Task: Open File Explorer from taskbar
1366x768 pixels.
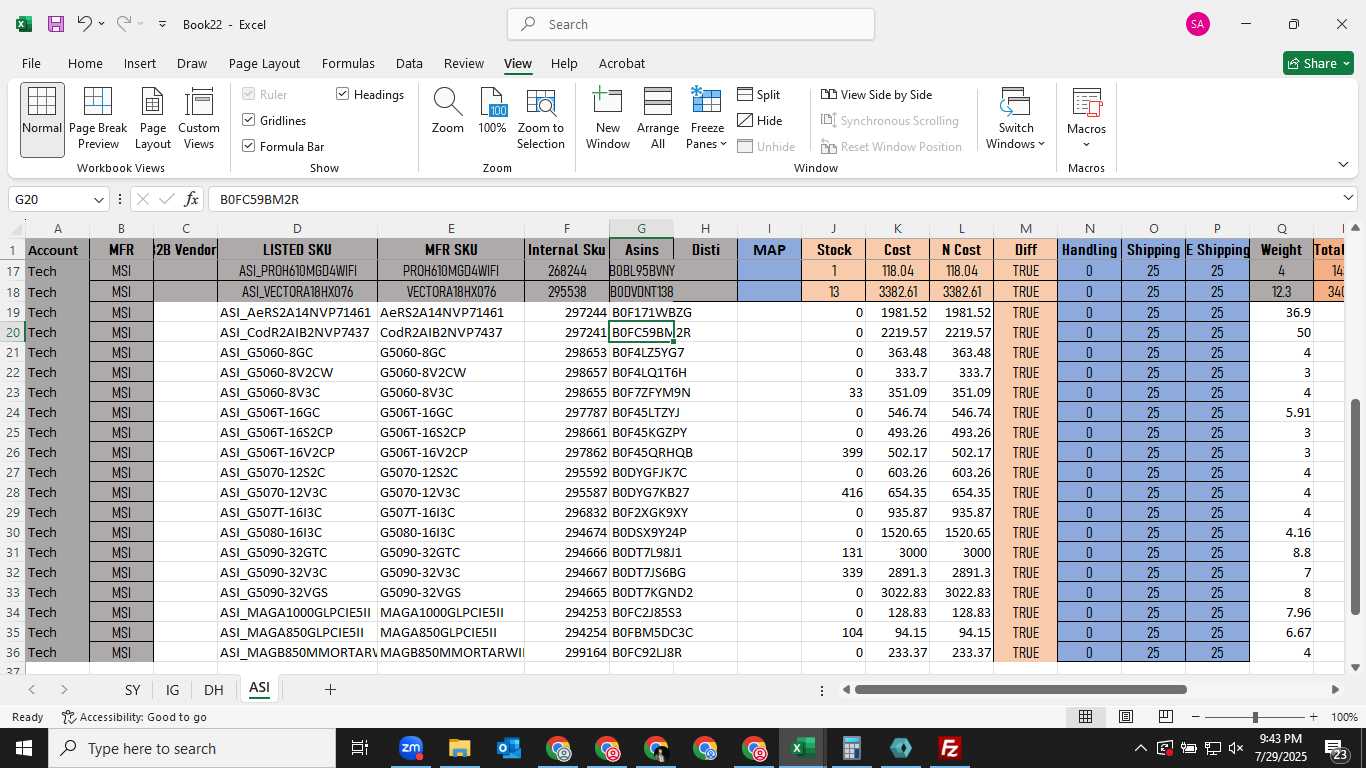Action: coord(459,748)
